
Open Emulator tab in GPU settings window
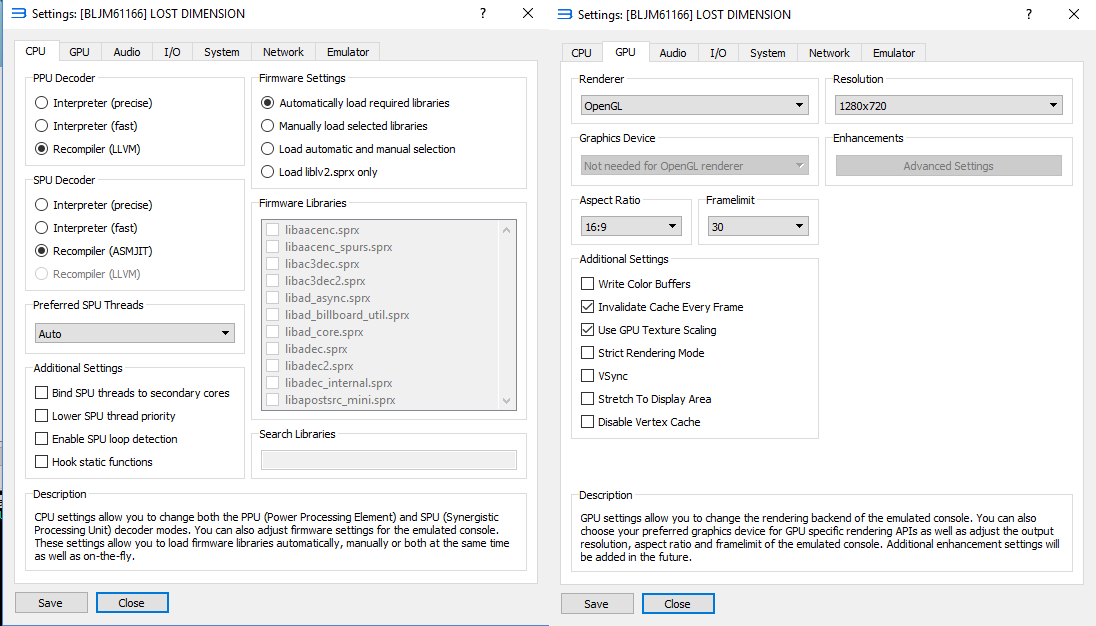tap(893, 53)
